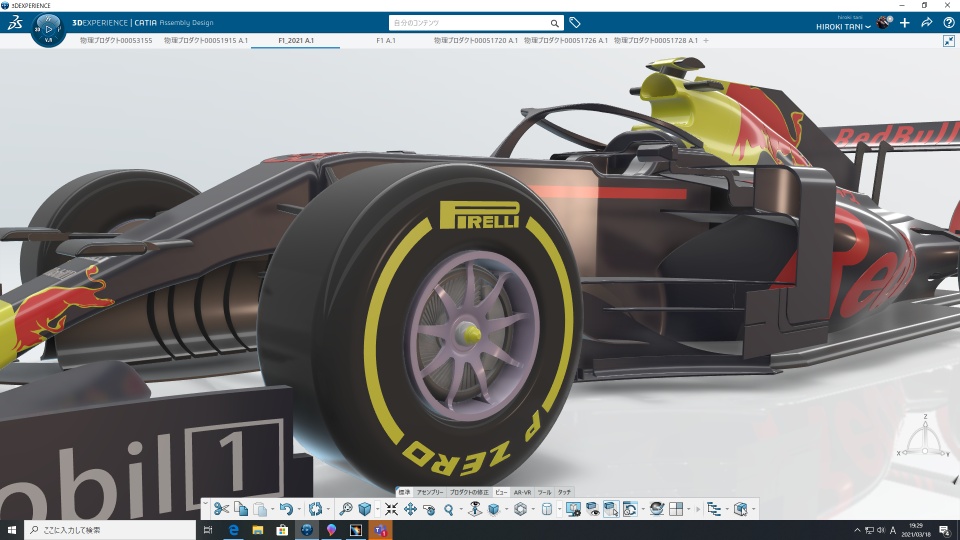Toggle the hide/show eye-with-boxes icon
This screenshot has width=960, height=540.
[592, 509]
